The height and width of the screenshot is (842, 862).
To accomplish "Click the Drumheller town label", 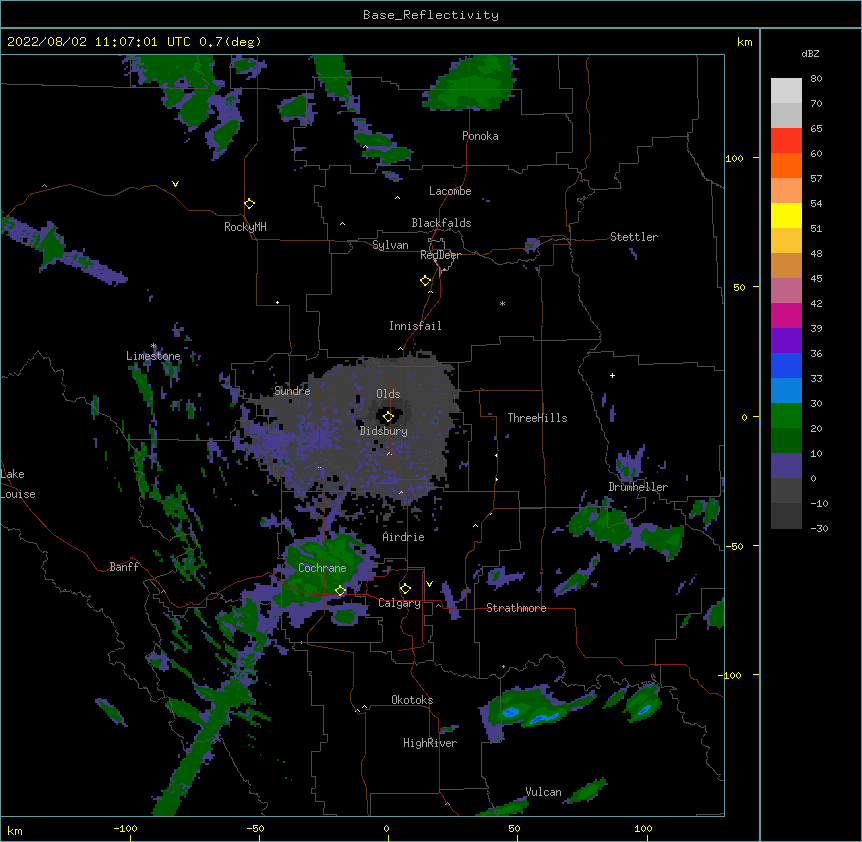I will 638,487.
